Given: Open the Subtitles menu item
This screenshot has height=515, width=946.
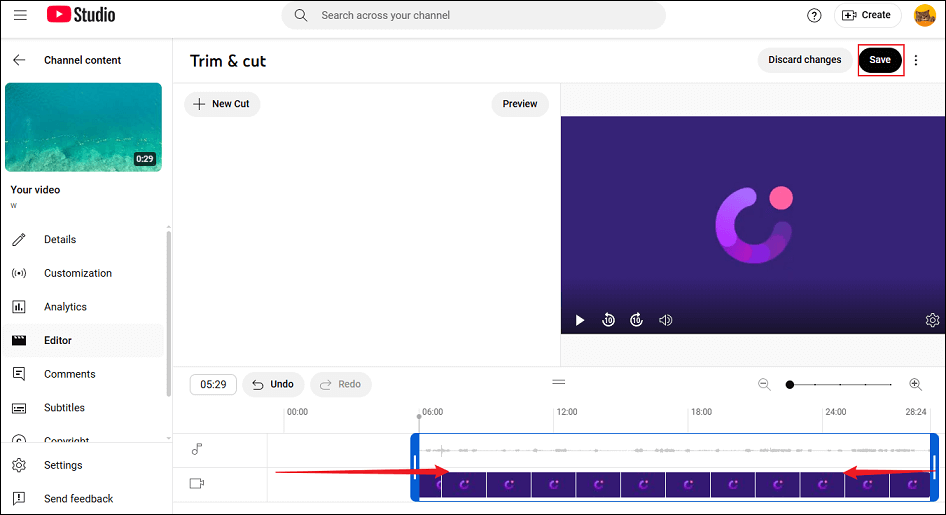Looking at the screenshot, I should 84,408.
